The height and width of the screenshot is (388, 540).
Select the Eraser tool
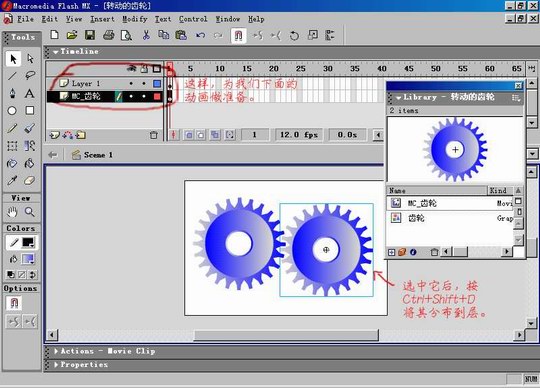pyautogui.click(x=30, y=180)
